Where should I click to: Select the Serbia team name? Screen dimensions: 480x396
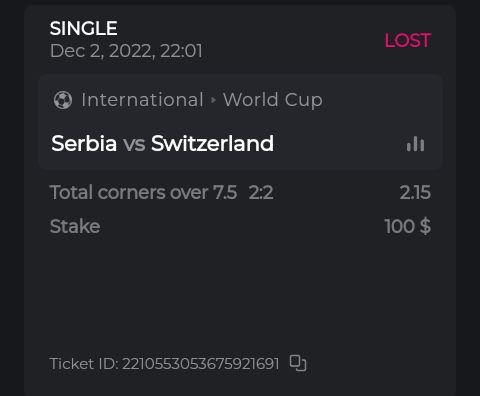(x=84, y=143)
